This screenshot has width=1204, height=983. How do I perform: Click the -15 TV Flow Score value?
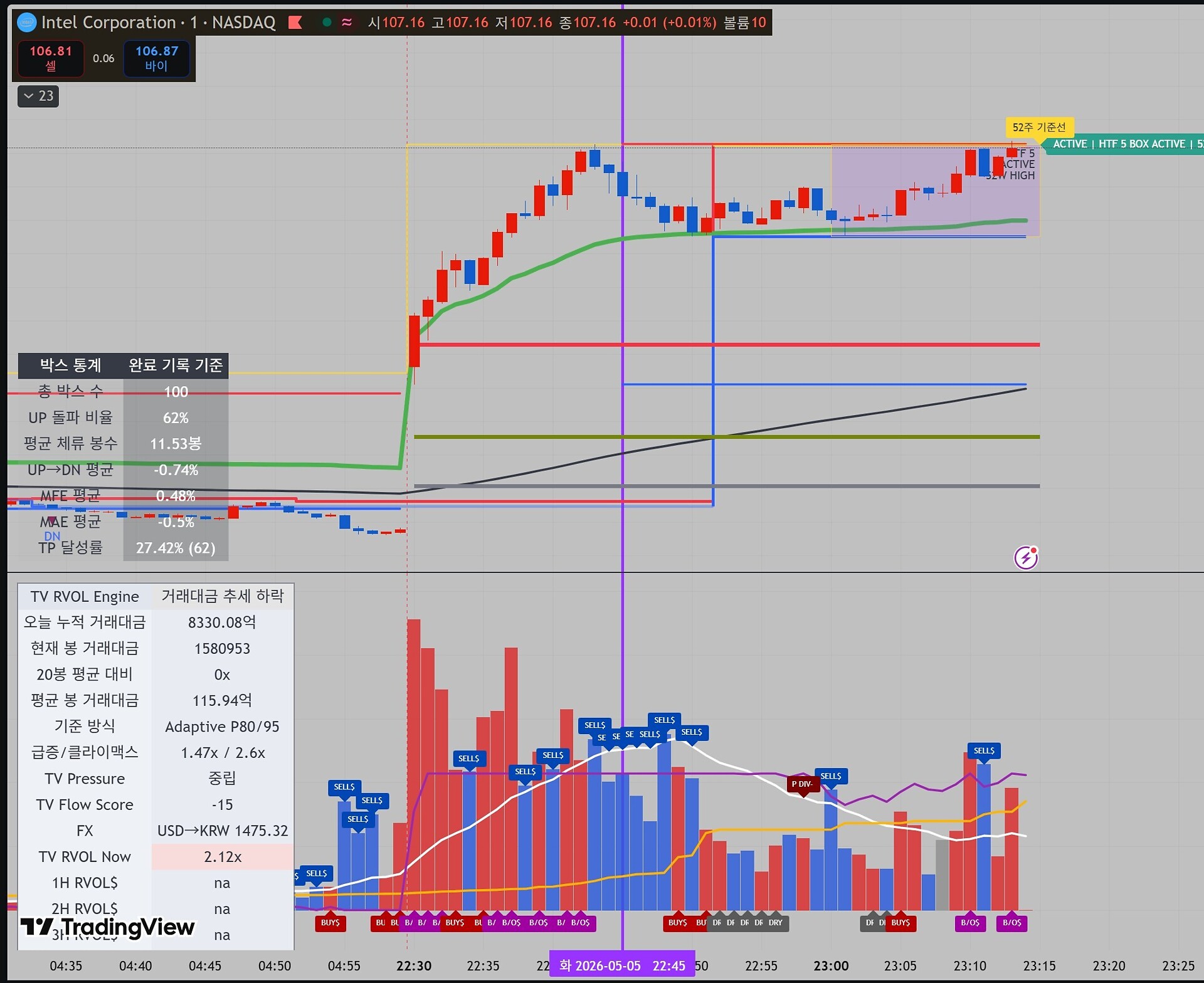coord(223,805)
